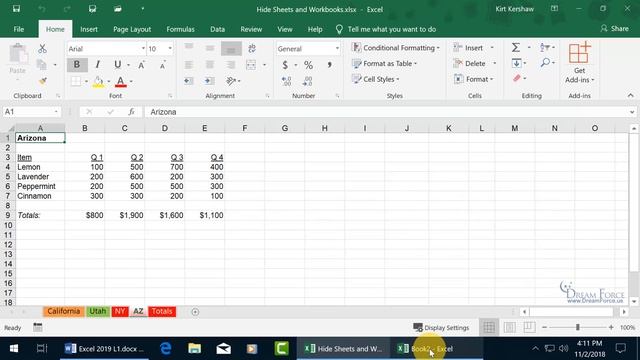Click Merge & Center icon
640x360 pixels.
(251, 64)
